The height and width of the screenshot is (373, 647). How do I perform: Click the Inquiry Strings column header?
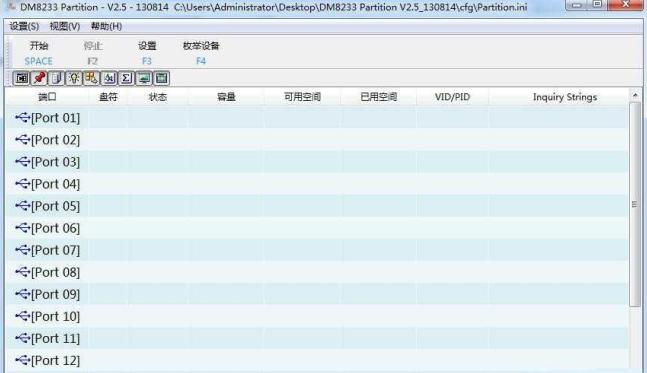pos(564,97)
